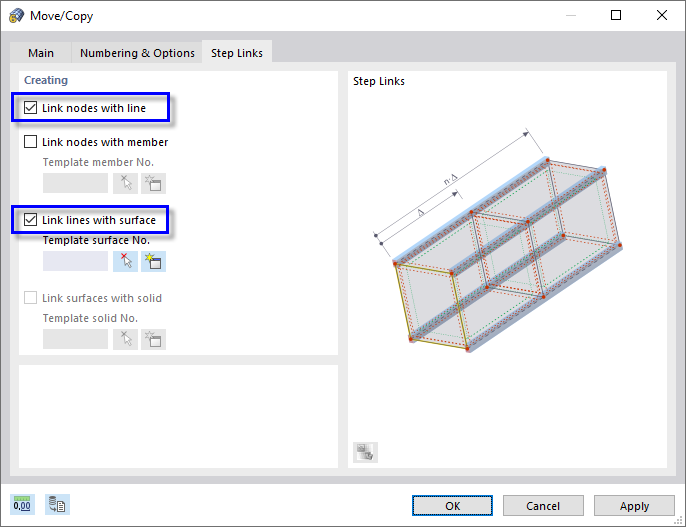
Task: Create new template surface icon
Action: (154, 261)
